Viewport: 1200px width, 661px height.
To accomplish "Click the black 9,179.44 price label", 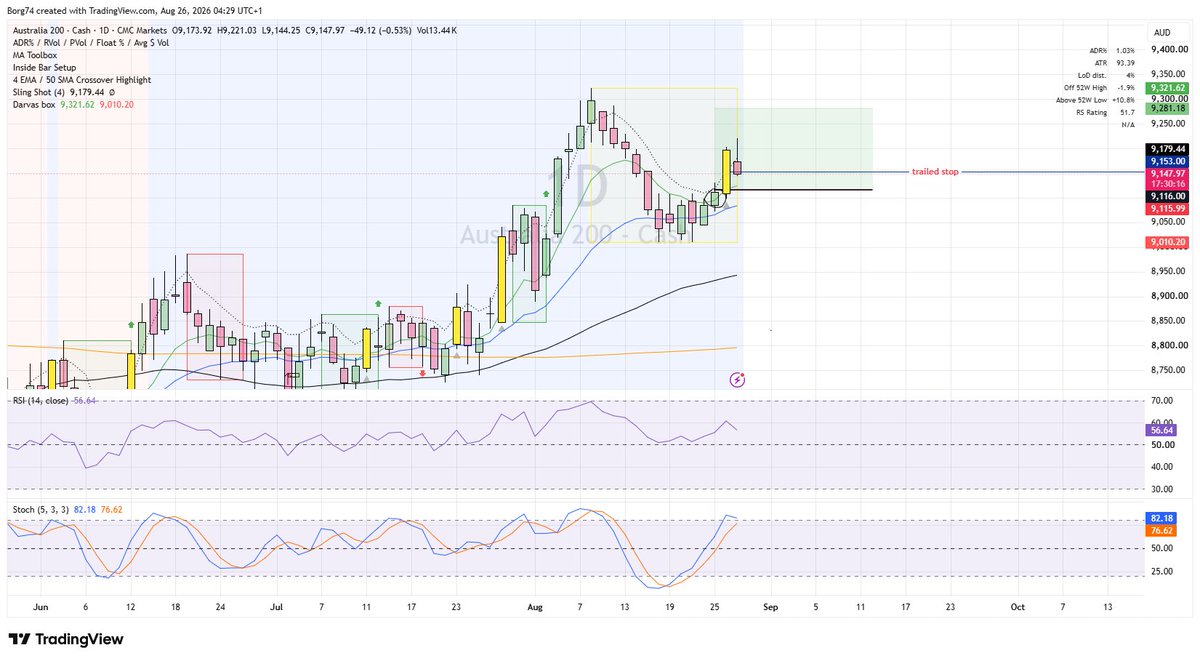I will point(1167,149).
